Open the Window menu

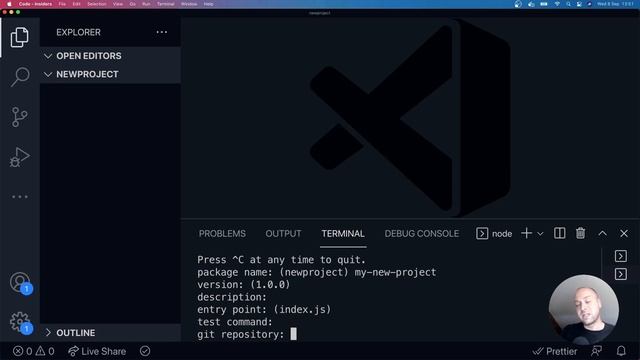pyautogui.click(x=189, y=4)
